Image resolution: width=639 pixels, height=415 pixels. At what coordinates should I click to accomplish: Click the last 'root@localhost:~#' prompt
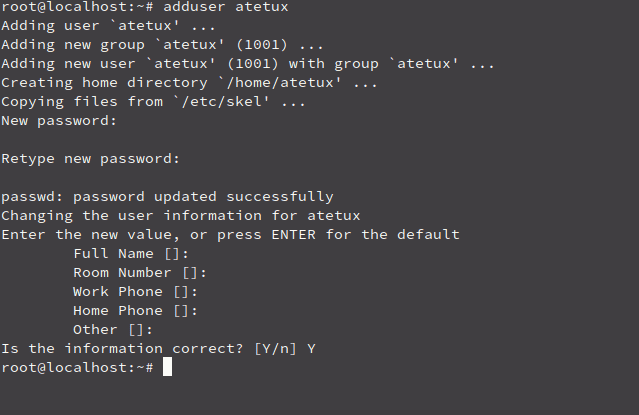point(77,368)
